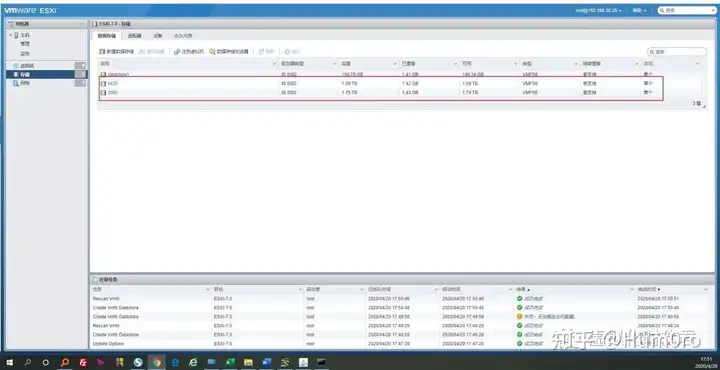Image resolution: width=720 pixels, height=370 pixels.
Task: Open the Drive type (驱动器类型) column dropdown
Action: [x=334, y=64]
